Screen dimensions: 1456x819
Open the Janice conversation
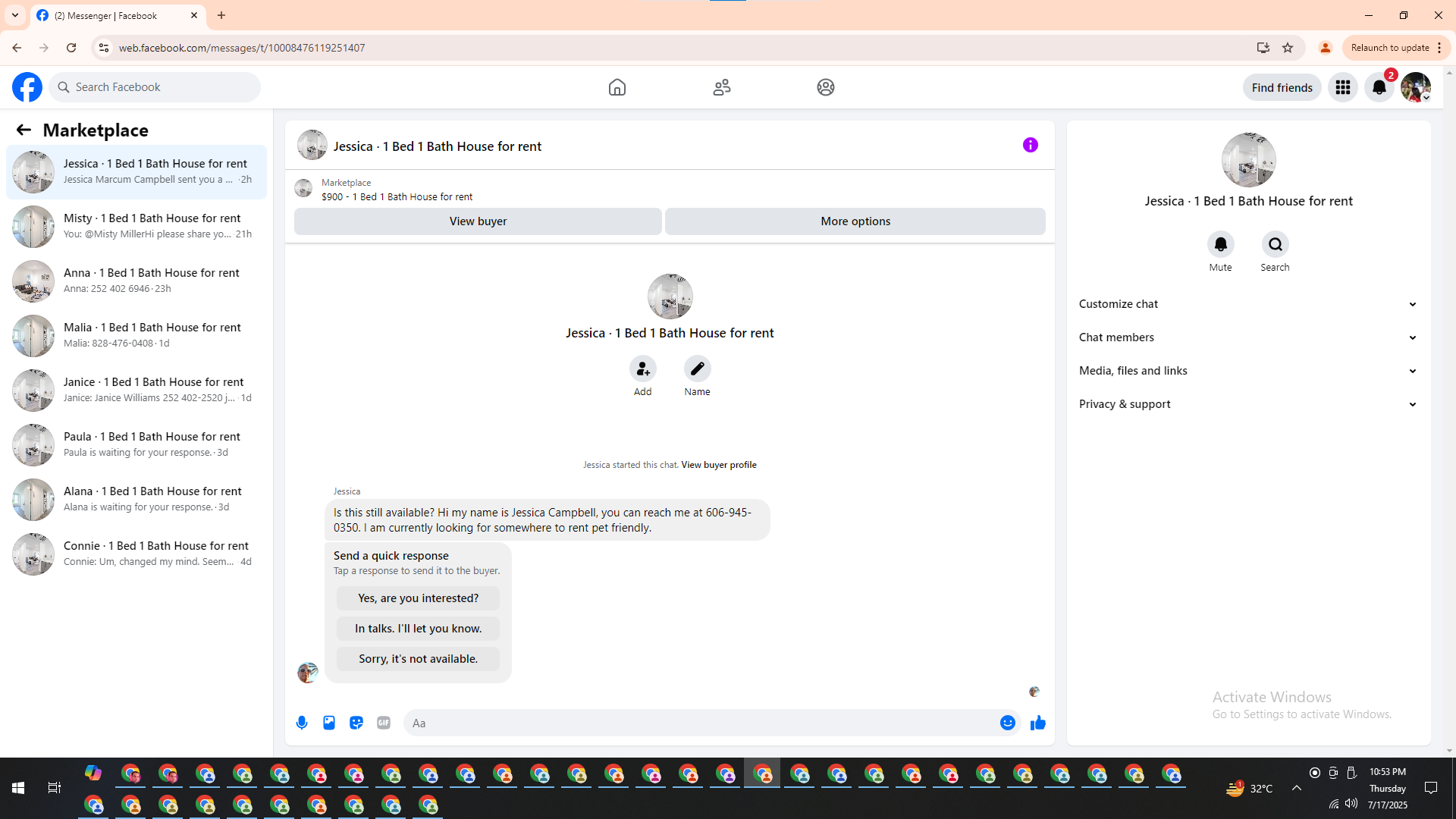136,391
